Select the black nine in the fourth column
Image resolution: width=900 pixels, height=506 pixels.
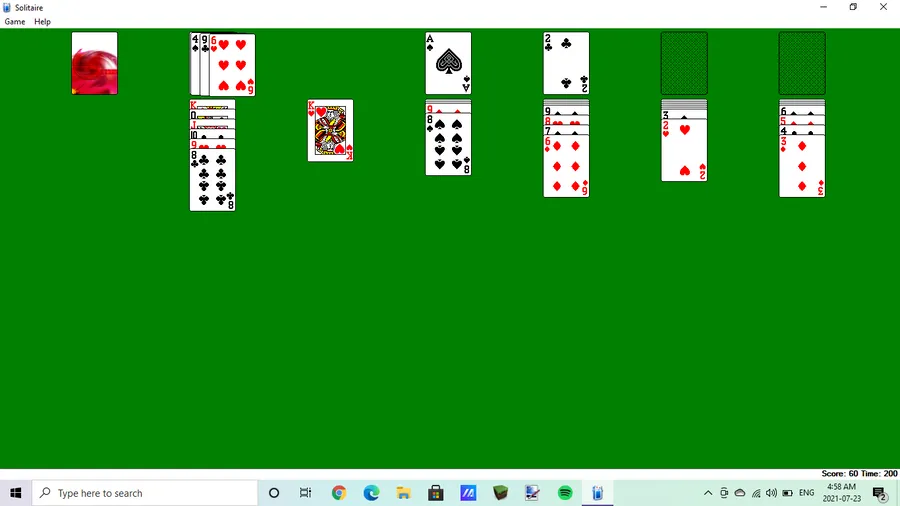[567, 111]
